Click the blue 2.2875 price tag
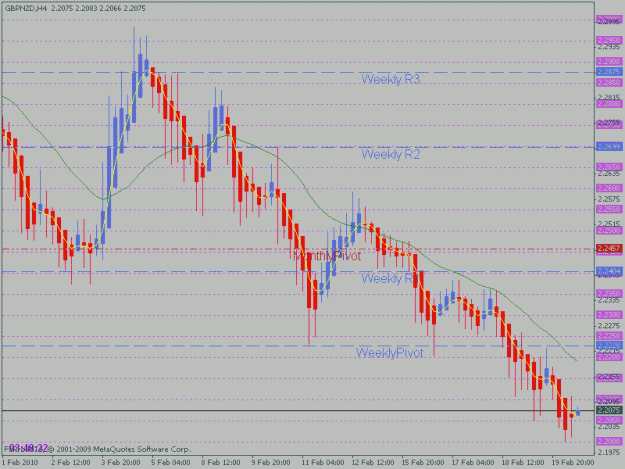The width and height of the screenshot is (625, 469). (x=609, y=72)
